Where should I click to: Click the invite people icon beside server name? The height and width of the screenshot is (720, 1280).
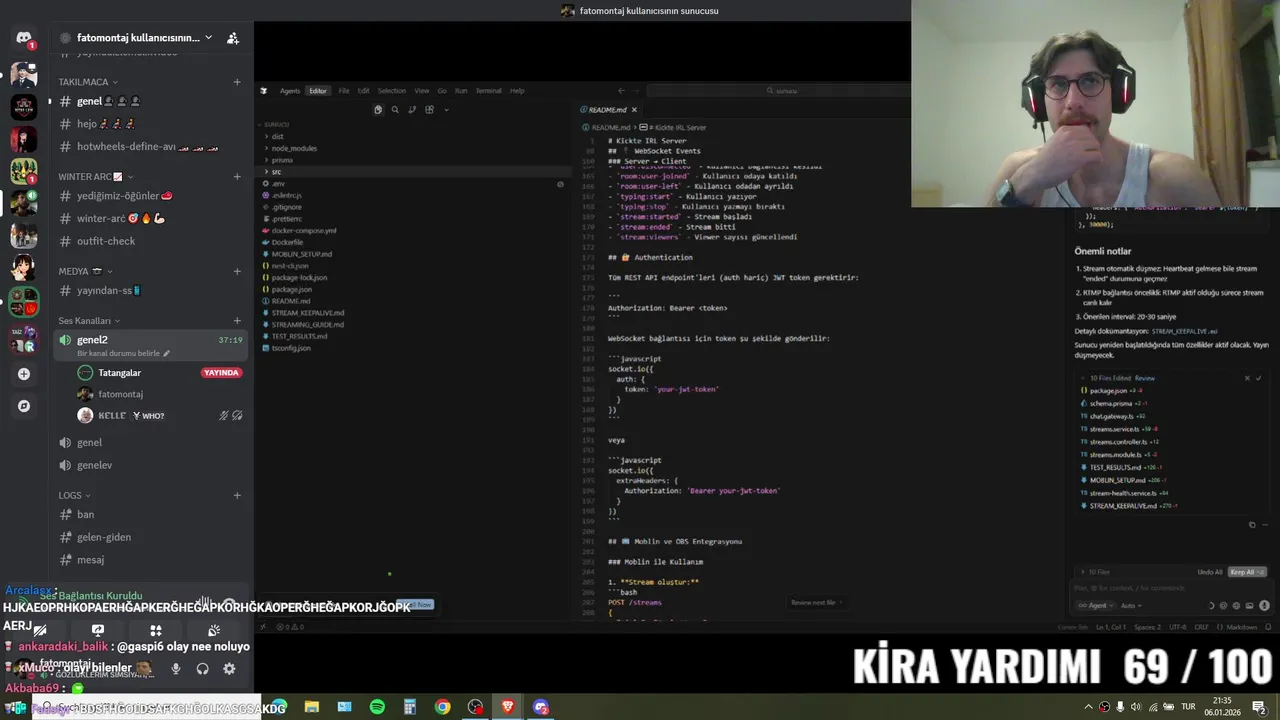[232, 38]
